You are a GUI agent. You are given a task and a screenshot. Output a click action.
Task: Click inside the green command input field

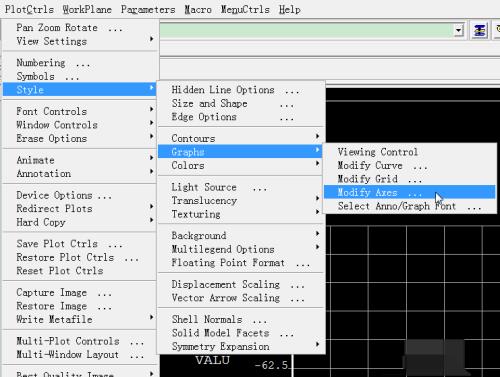coord(307,30)
